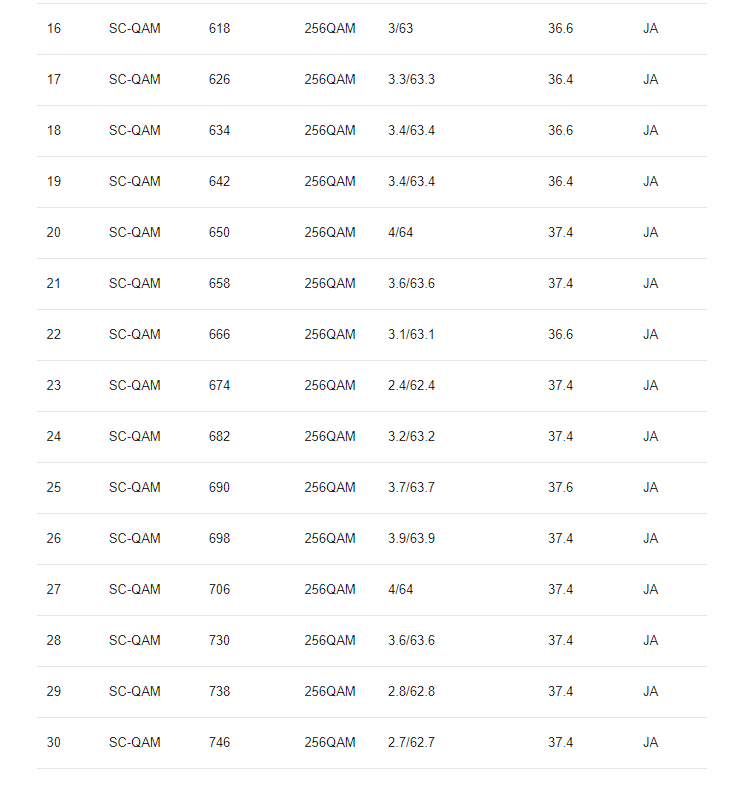Click the 2.8/62.8 power value

click(411, 691)
